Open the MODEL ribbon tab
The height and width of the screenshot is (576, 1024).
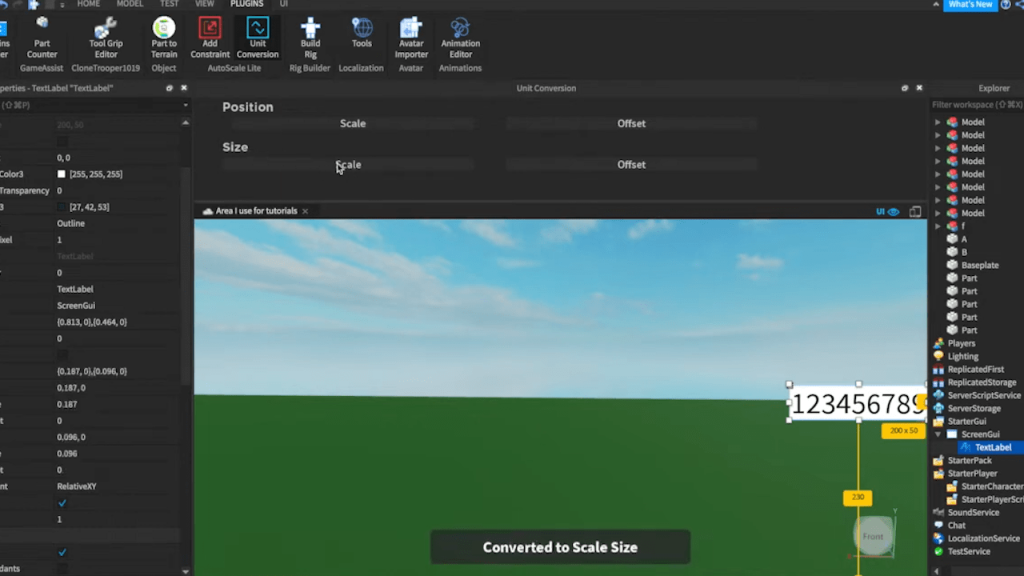(129, 4)
